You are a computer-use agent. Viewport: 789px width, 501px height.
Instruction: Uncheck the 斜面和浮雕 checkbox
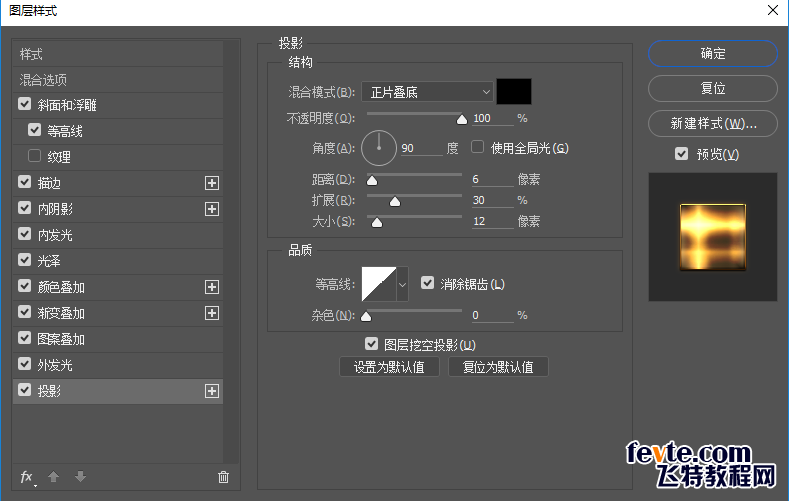pyautogui.click(x=25, y=104)
